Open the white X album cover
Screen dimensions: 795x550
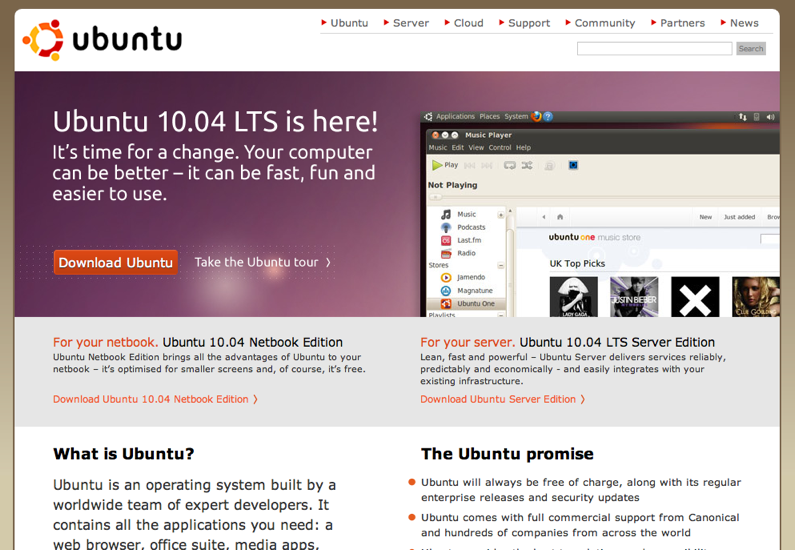[x=695, y=297]
